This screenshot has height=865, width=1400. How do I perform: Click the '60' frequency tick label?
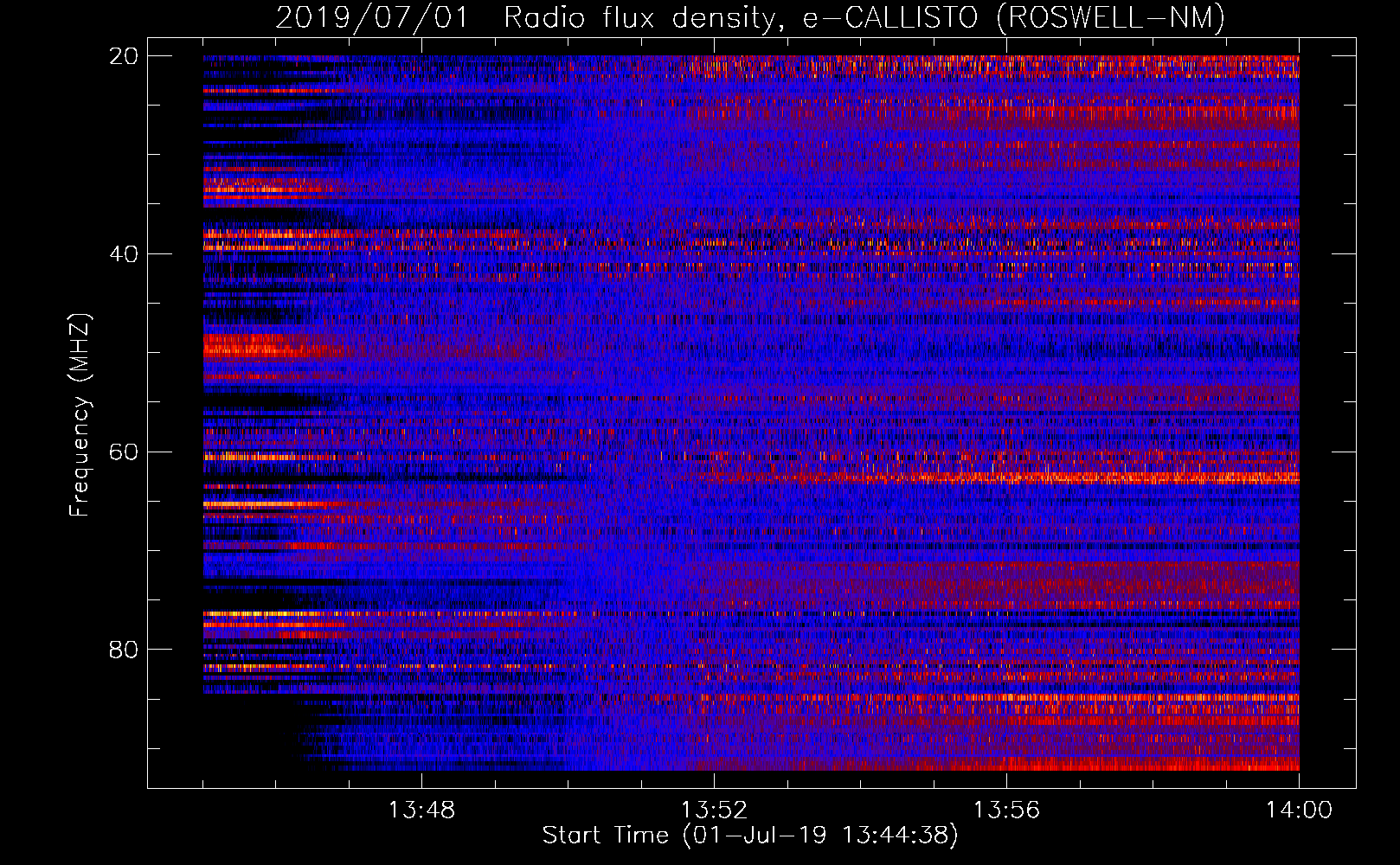click(123, 452)
